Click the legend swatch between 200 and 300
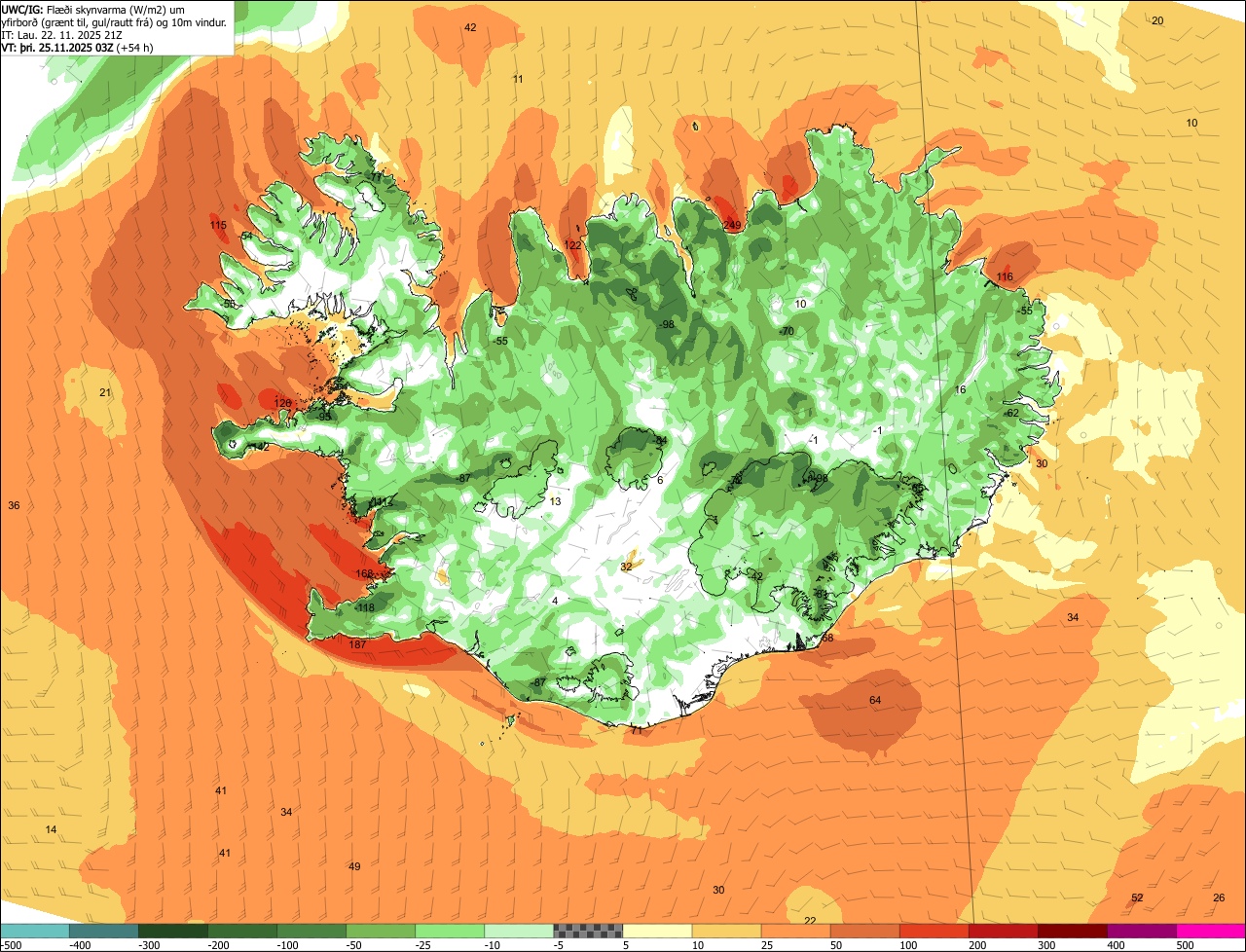 coord(1004,931)
